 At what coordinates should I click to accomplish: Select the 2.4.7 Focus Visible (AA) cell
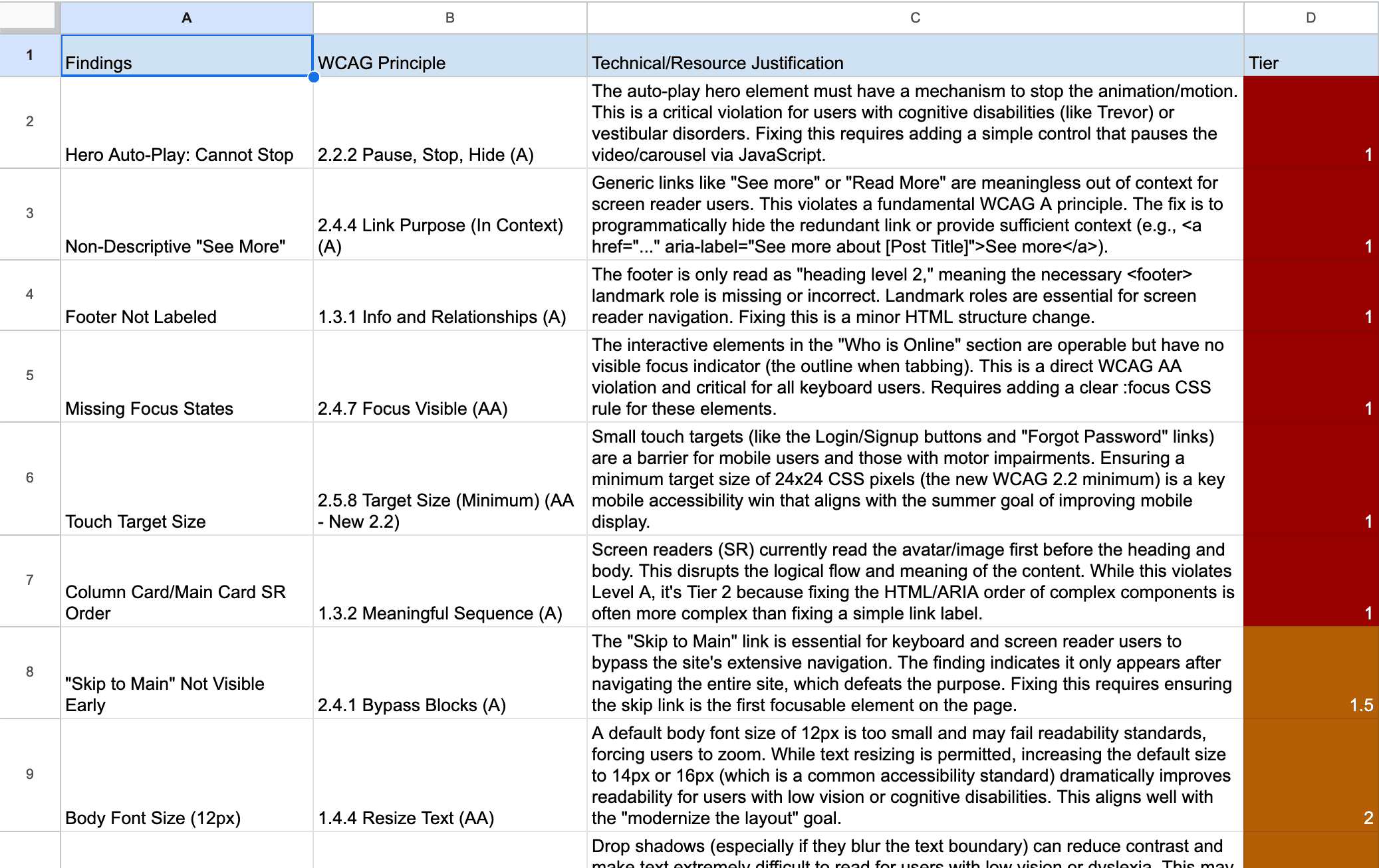(449, 377)
